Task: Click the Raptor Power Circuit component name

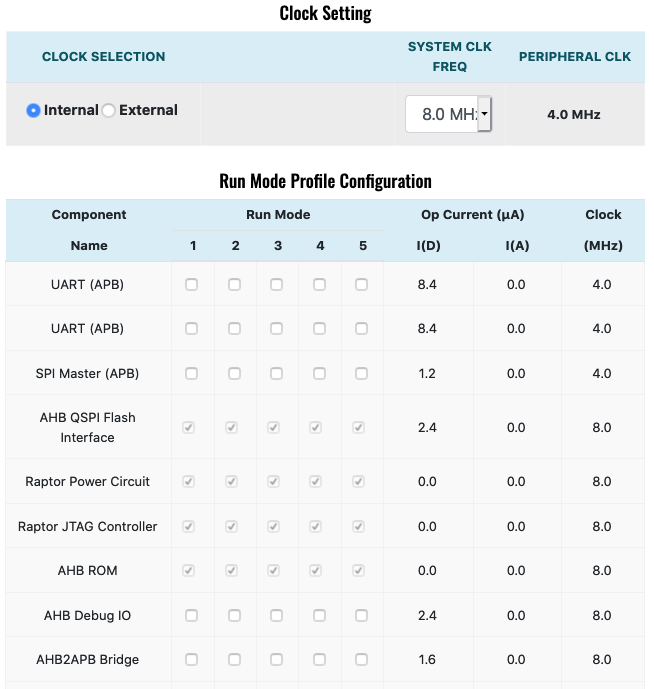Action: point(87,482)
